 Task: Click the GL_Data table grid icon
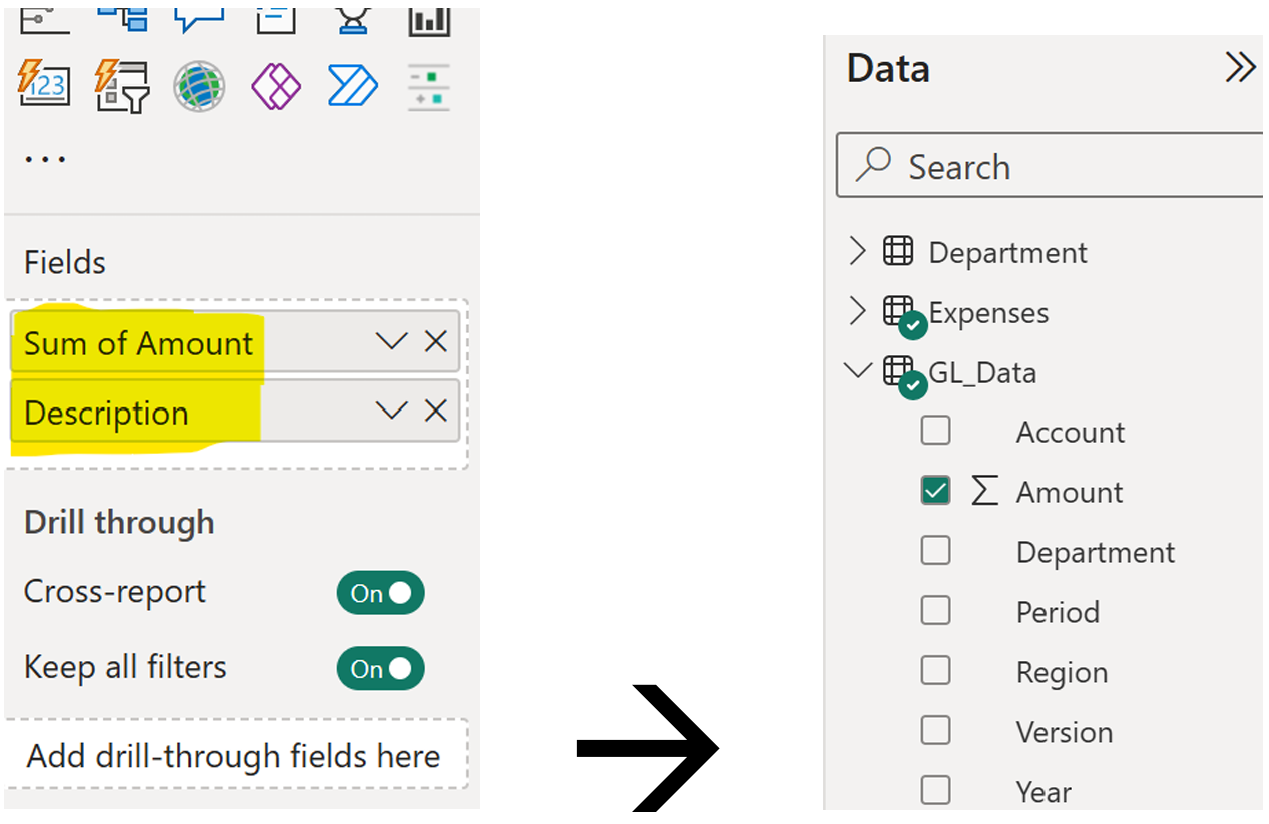click(898, 371)
